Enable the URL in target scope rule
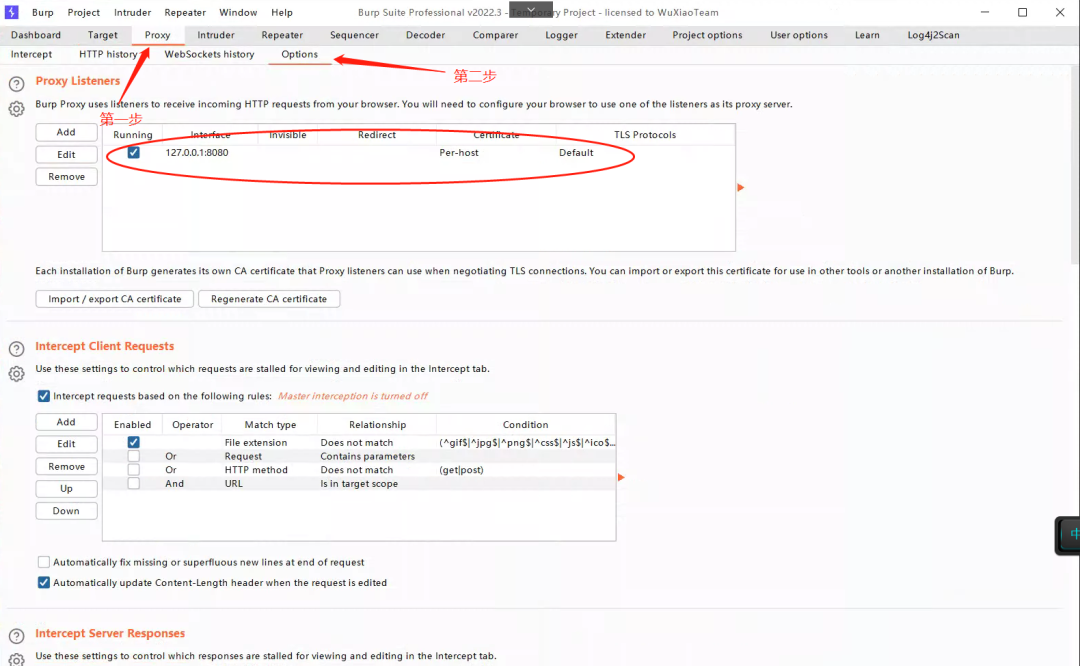This screenshot has height=666, width=1080. (134, 483)
